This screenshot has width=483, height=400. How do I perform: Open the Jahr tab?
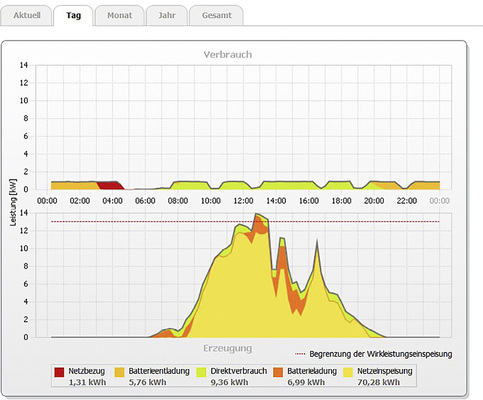(x=167, y=16)
